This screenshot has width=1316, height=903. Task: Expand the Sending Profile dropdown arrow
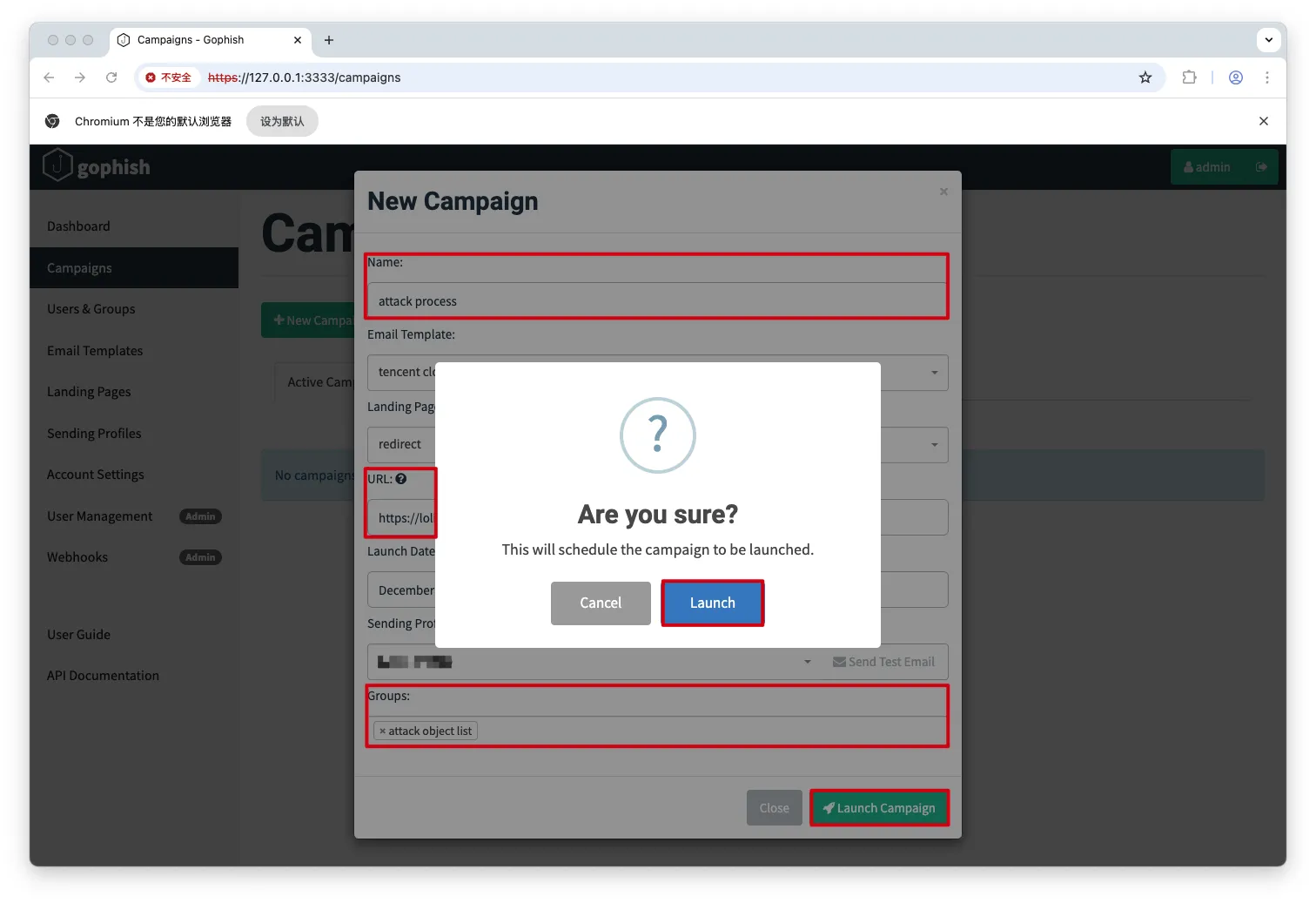(807, 662)
